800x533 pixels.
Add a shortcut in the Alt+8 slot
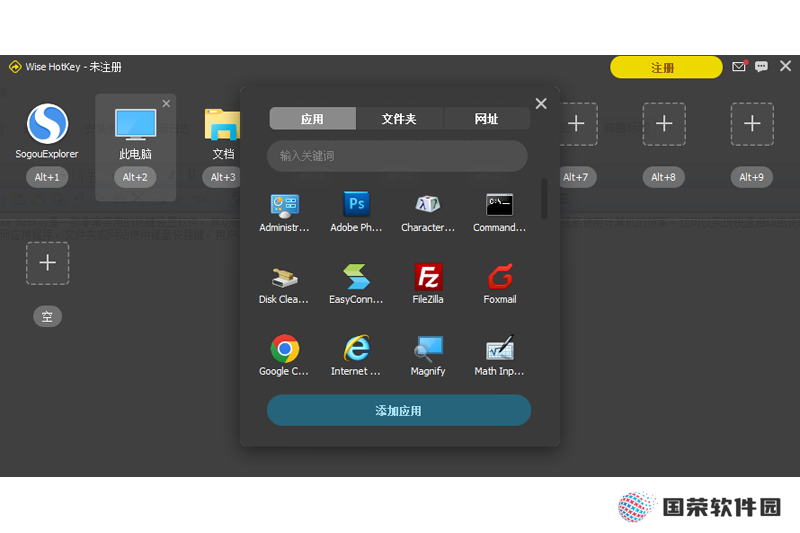[664, 123]
